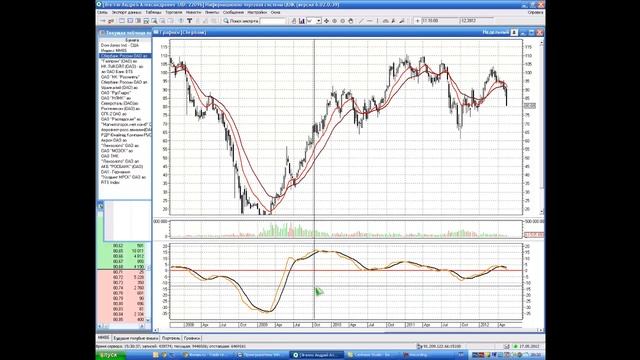Screen dimensions: 640x360
Task: Select Dow Jones Ind. - США row
Action: tap(125, 45)
